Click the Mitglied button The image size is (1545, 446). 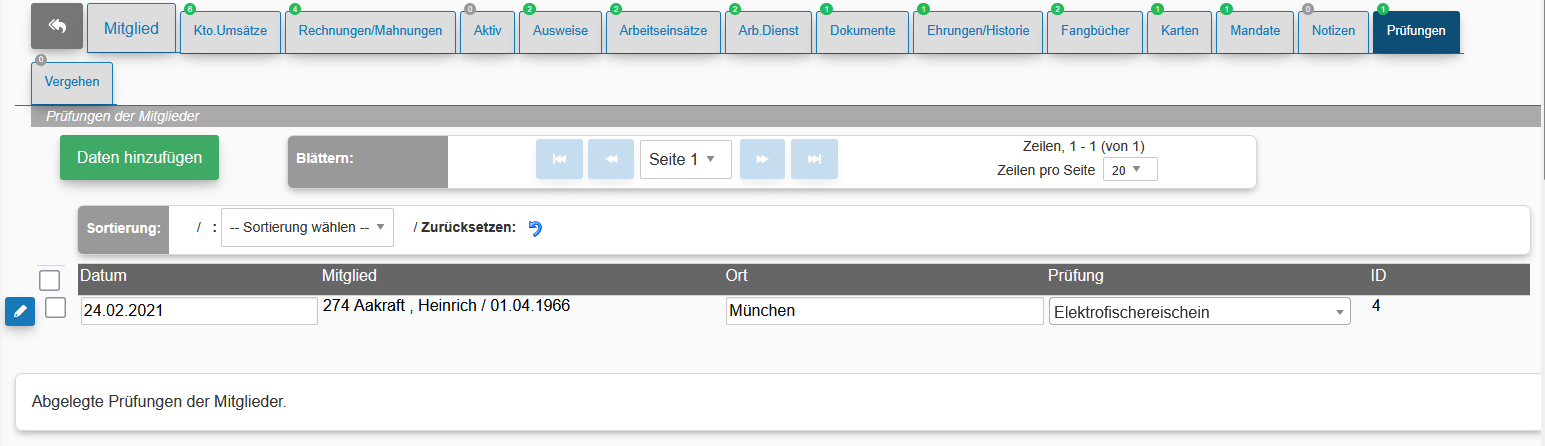pos(131,28)
